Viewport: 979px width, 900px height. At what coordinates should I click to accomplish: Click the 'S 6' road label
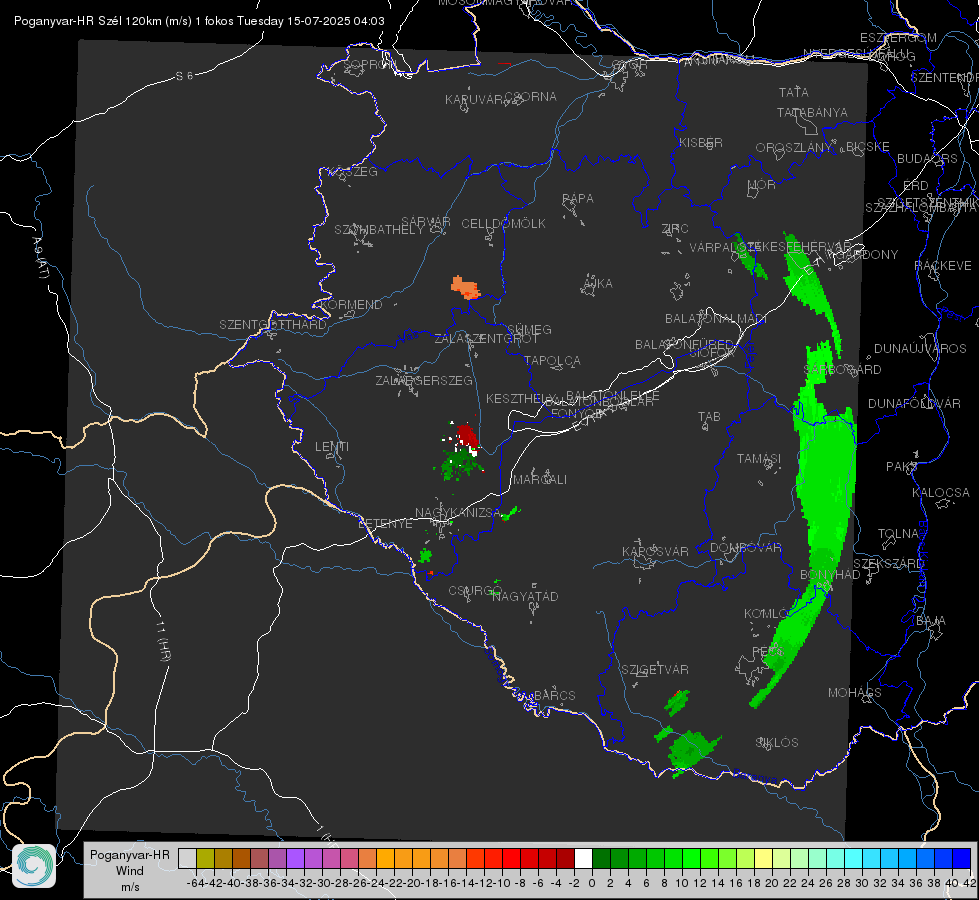[x=184, y=76]
